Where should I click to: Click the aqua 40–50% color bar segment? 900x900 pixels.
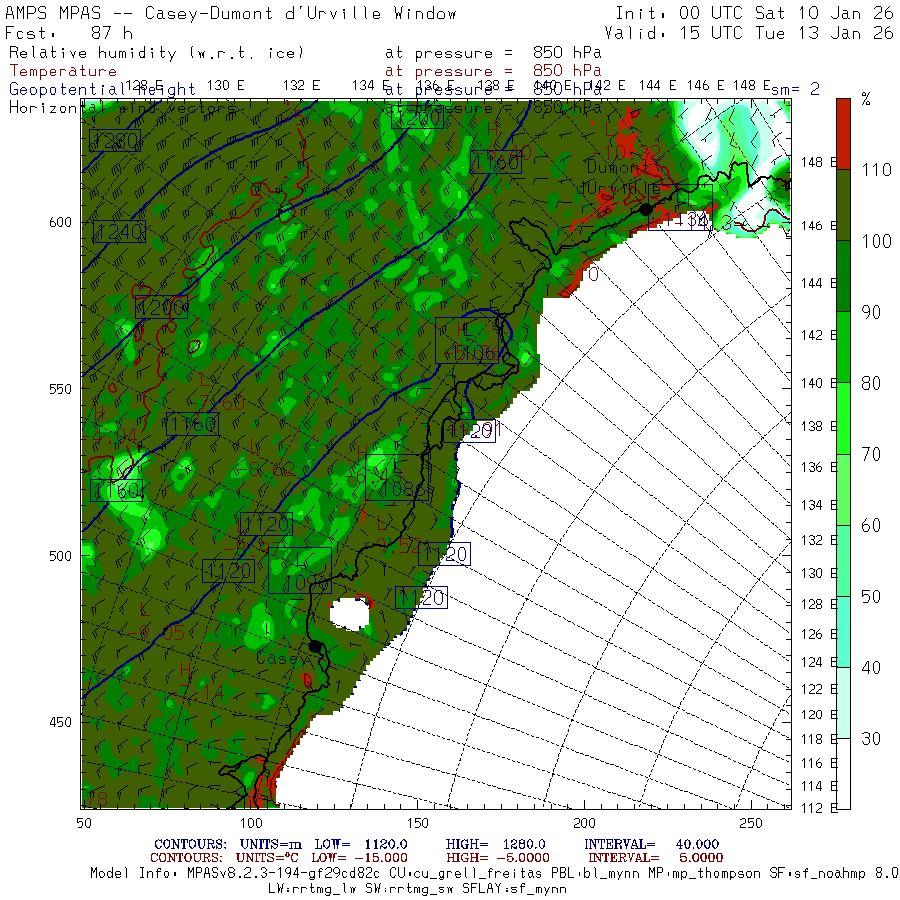pos(843,632)
